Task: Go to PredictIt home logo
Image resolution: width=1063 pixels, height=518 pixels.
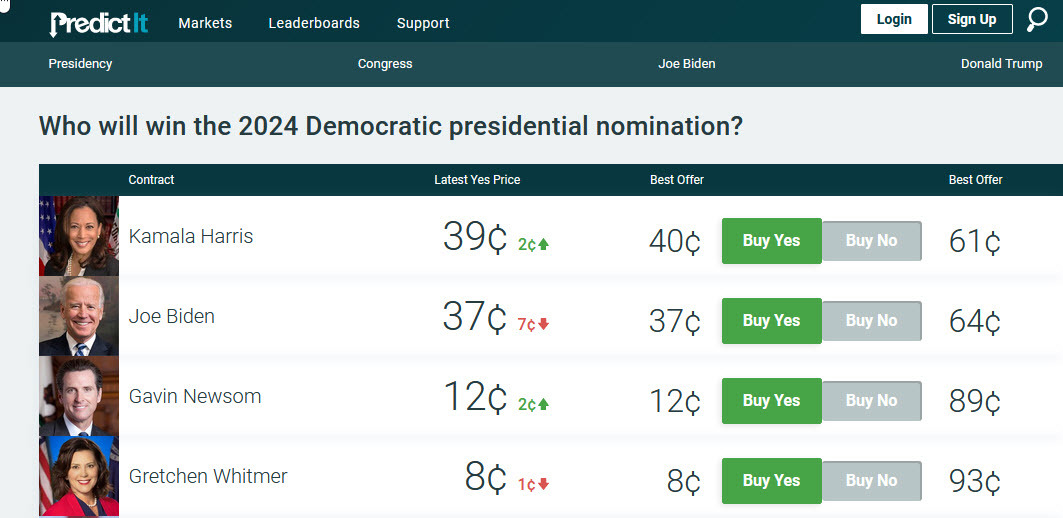Action: (x=98, y=24)
